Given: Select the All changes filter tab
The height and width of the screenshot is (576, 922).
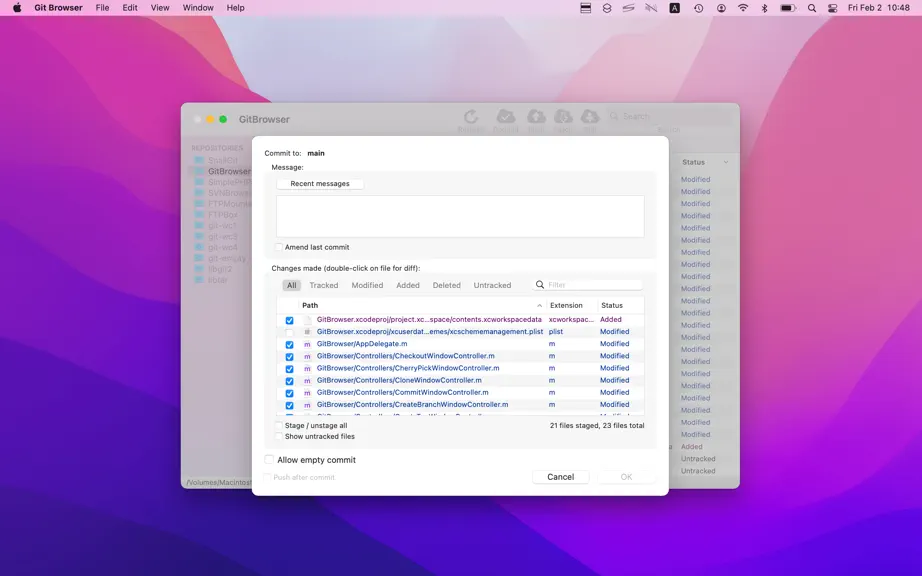Looking at the screenshot, I should pos(292,285).
